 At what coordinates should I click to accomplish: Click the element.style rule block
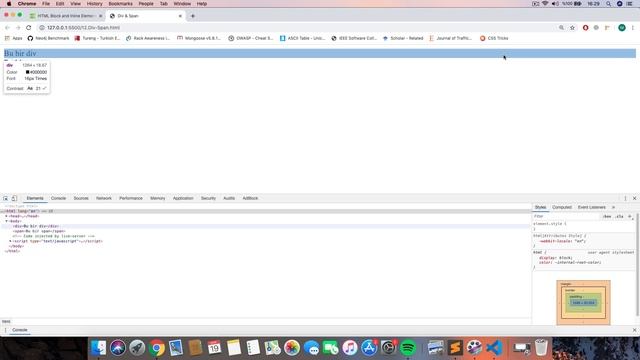tap(584, 226)
